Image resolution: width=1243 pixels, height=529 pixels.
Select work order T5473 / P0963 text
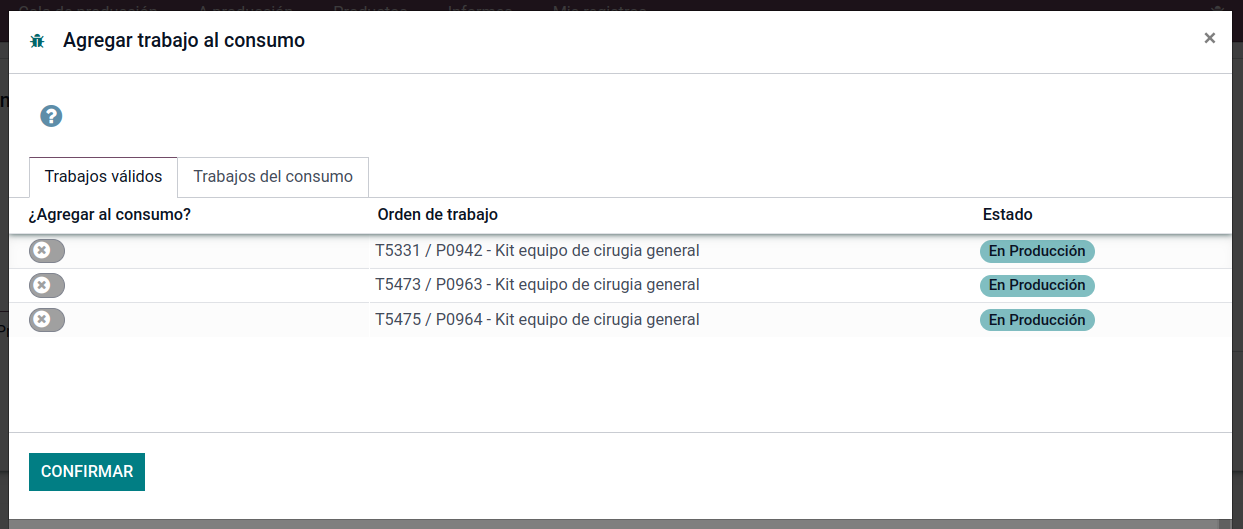pos(537,285)
